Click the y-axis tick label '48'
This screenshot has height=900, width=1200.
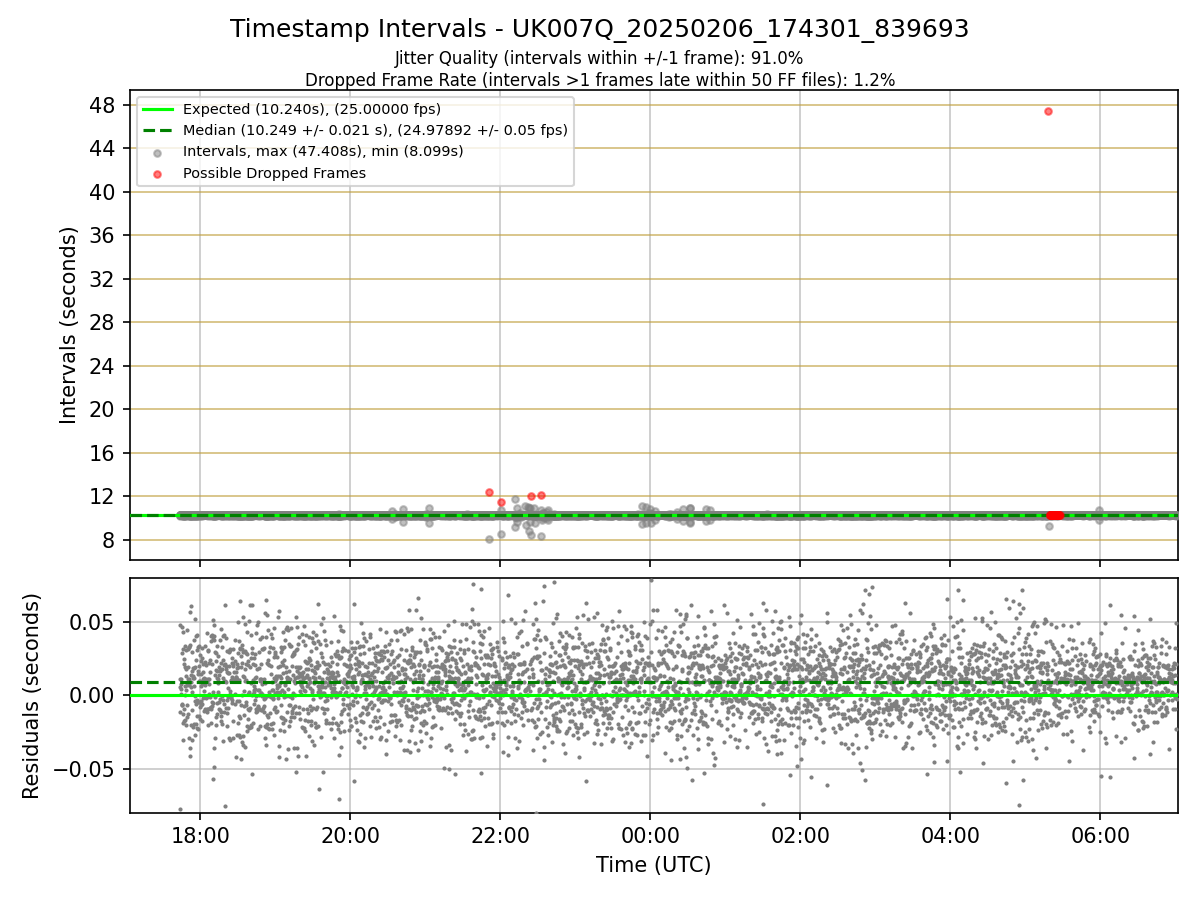103,105
